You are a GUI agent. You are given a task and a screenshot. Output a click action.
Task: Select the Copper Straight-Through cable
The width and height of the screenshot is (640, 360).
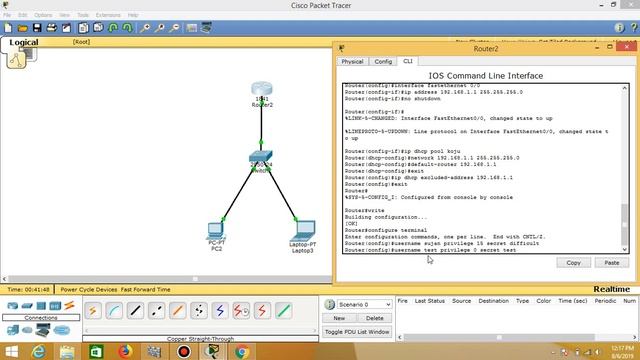(136, 311)
